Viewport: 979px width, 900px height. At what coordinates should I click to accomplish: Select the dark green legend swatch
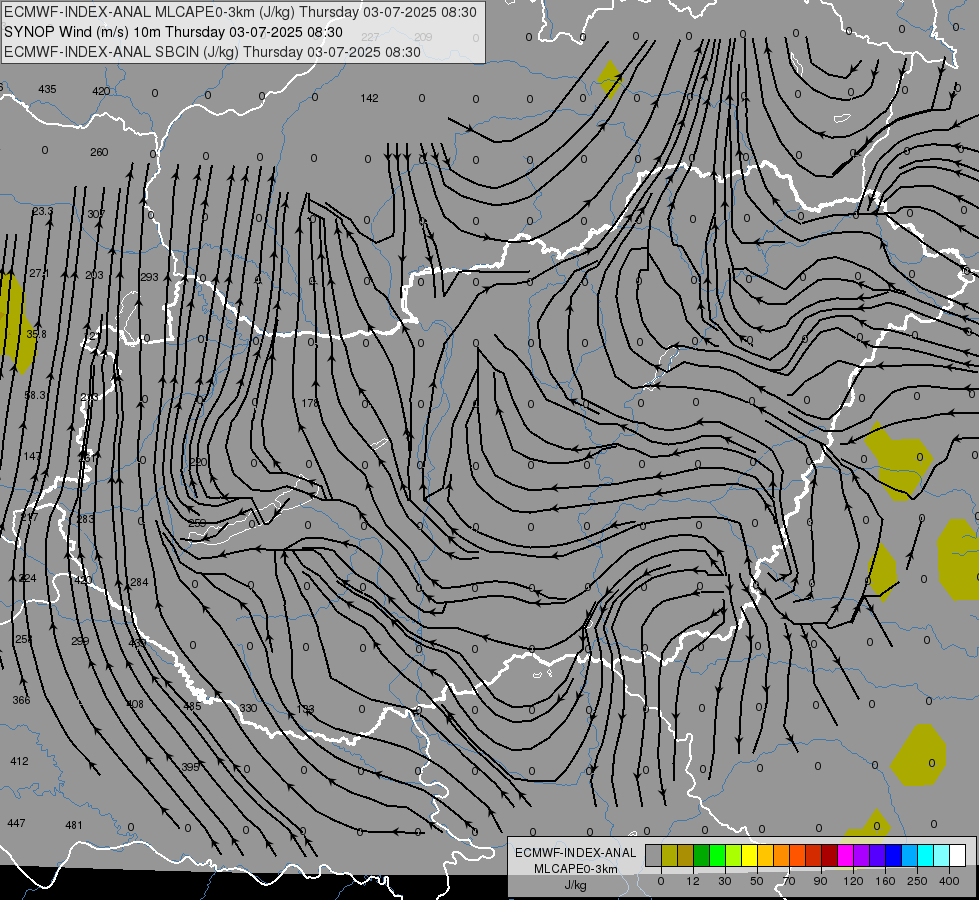702,855
